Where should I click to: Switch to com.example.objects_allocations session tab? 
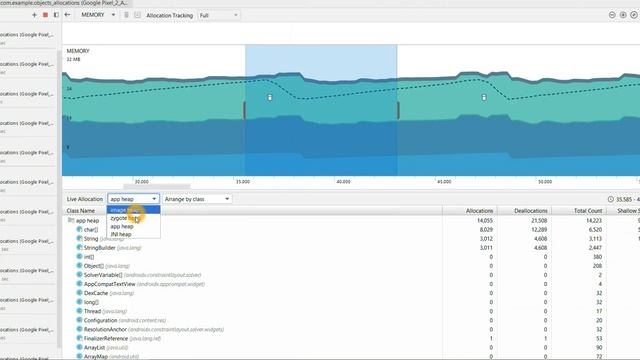(64, 3)
